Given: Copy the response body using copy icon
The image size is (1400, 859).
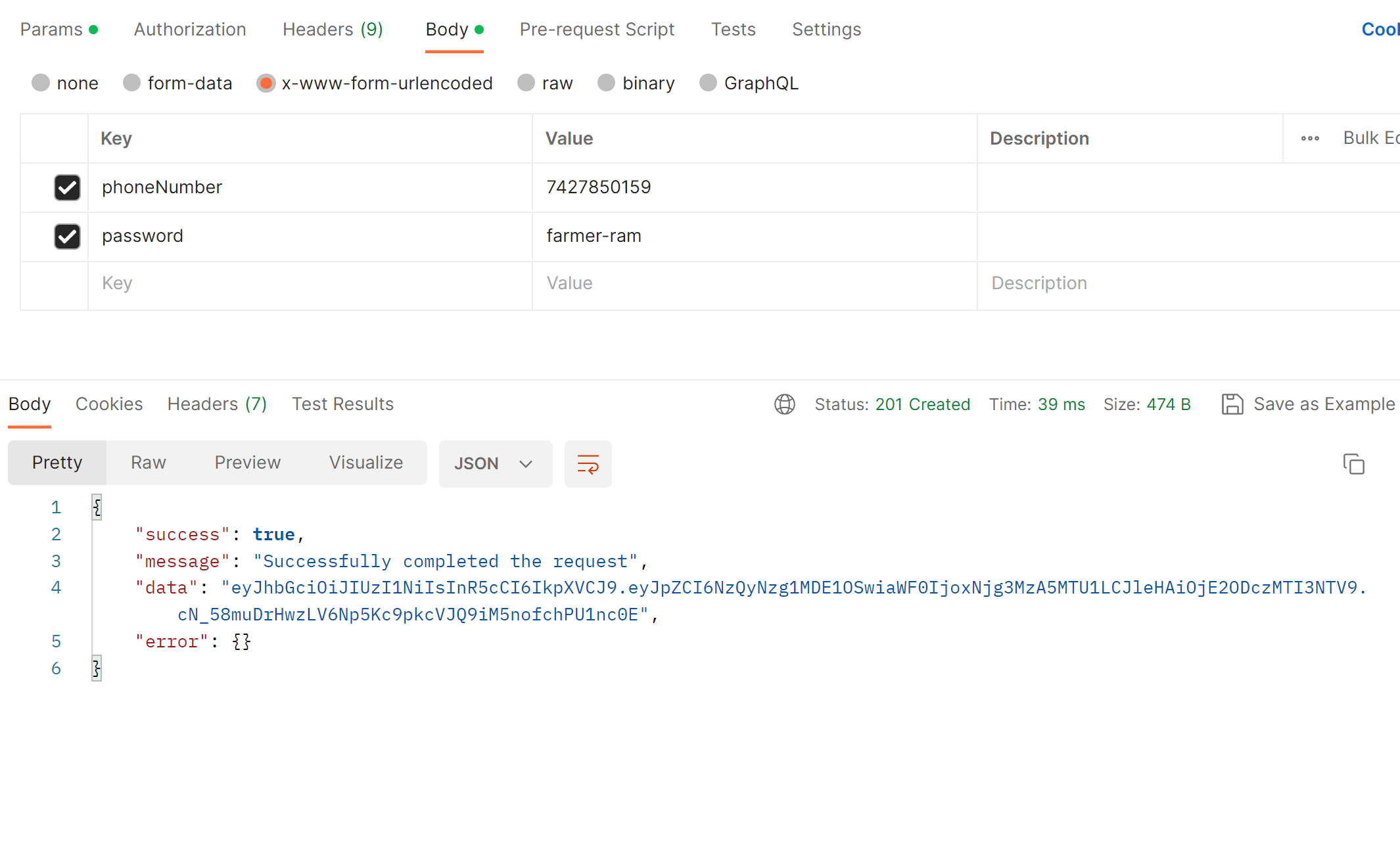Looking at the screenshot, I should click(x=1354, y=463).
